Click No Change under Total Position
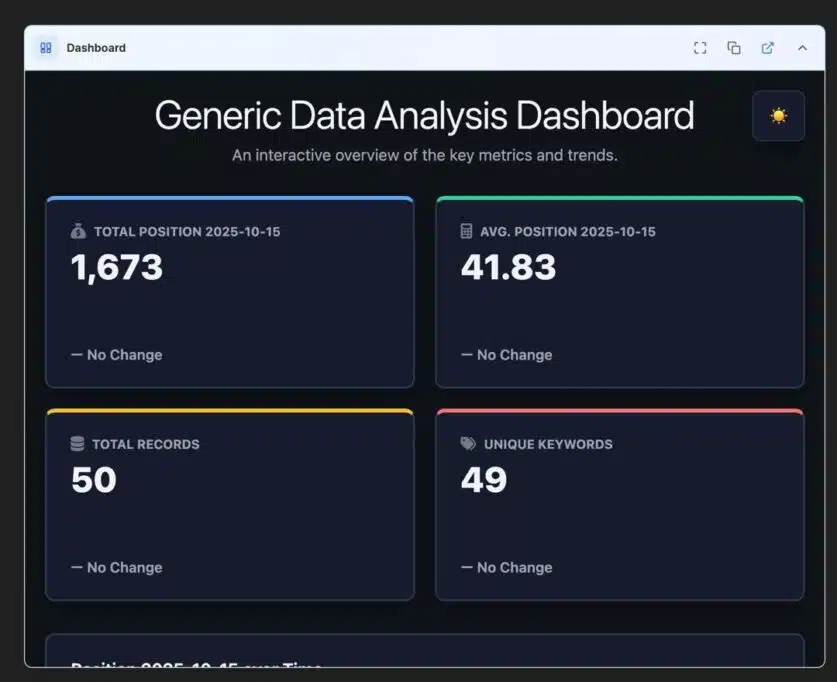 click(x=117, y=355)
